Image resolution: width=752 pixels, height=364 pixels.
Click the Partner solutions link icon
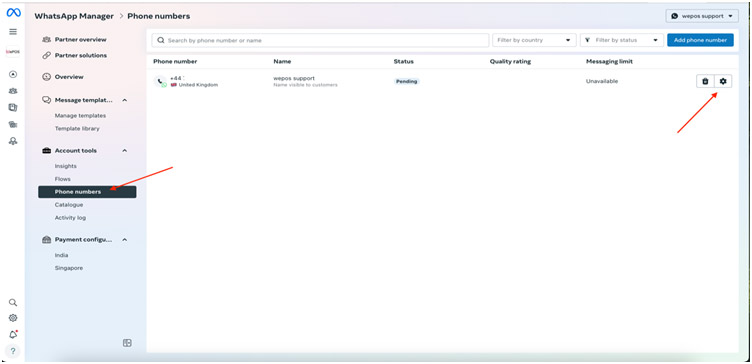[47, 55]
